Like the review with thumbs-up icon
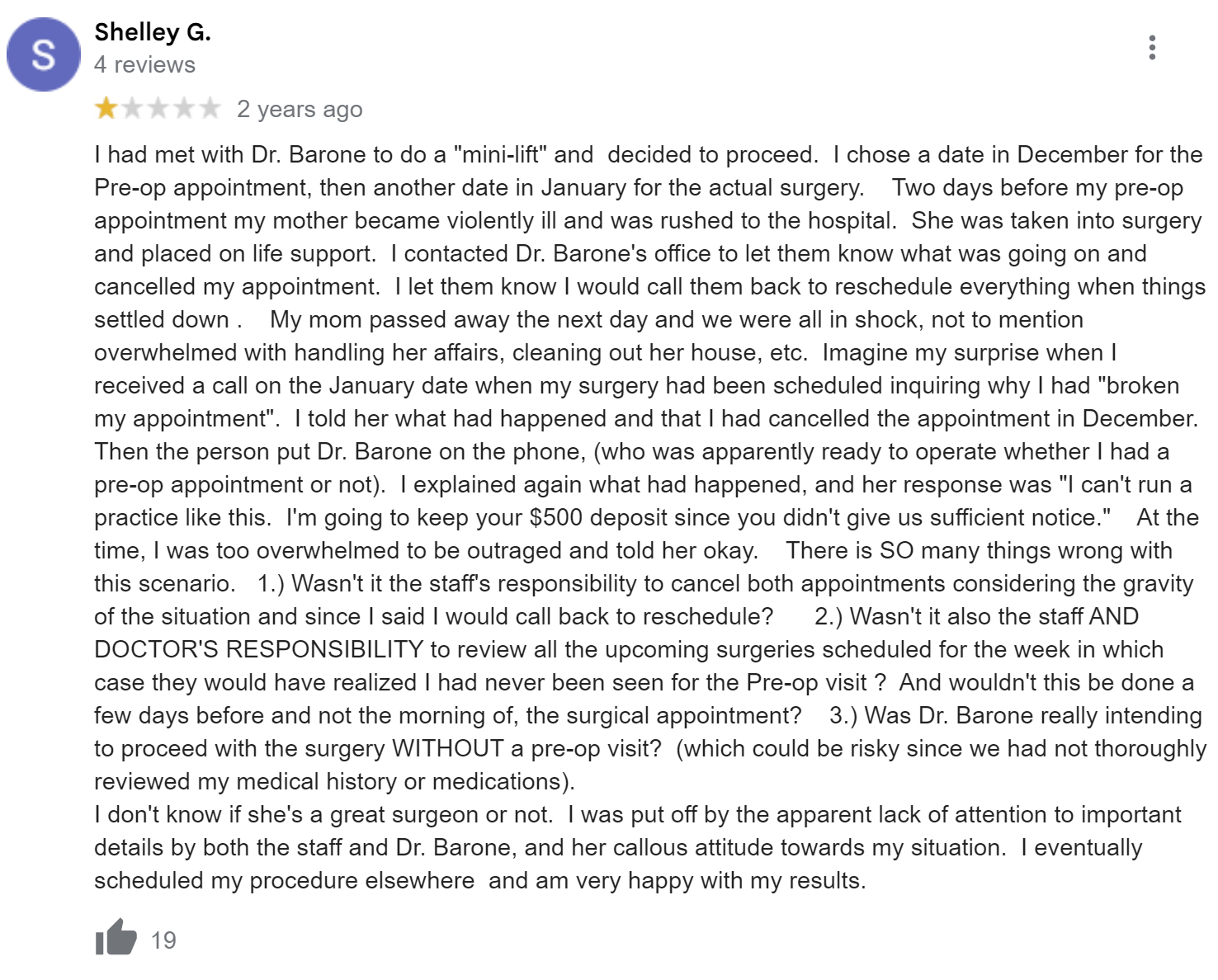 click(x=116, y=938)
